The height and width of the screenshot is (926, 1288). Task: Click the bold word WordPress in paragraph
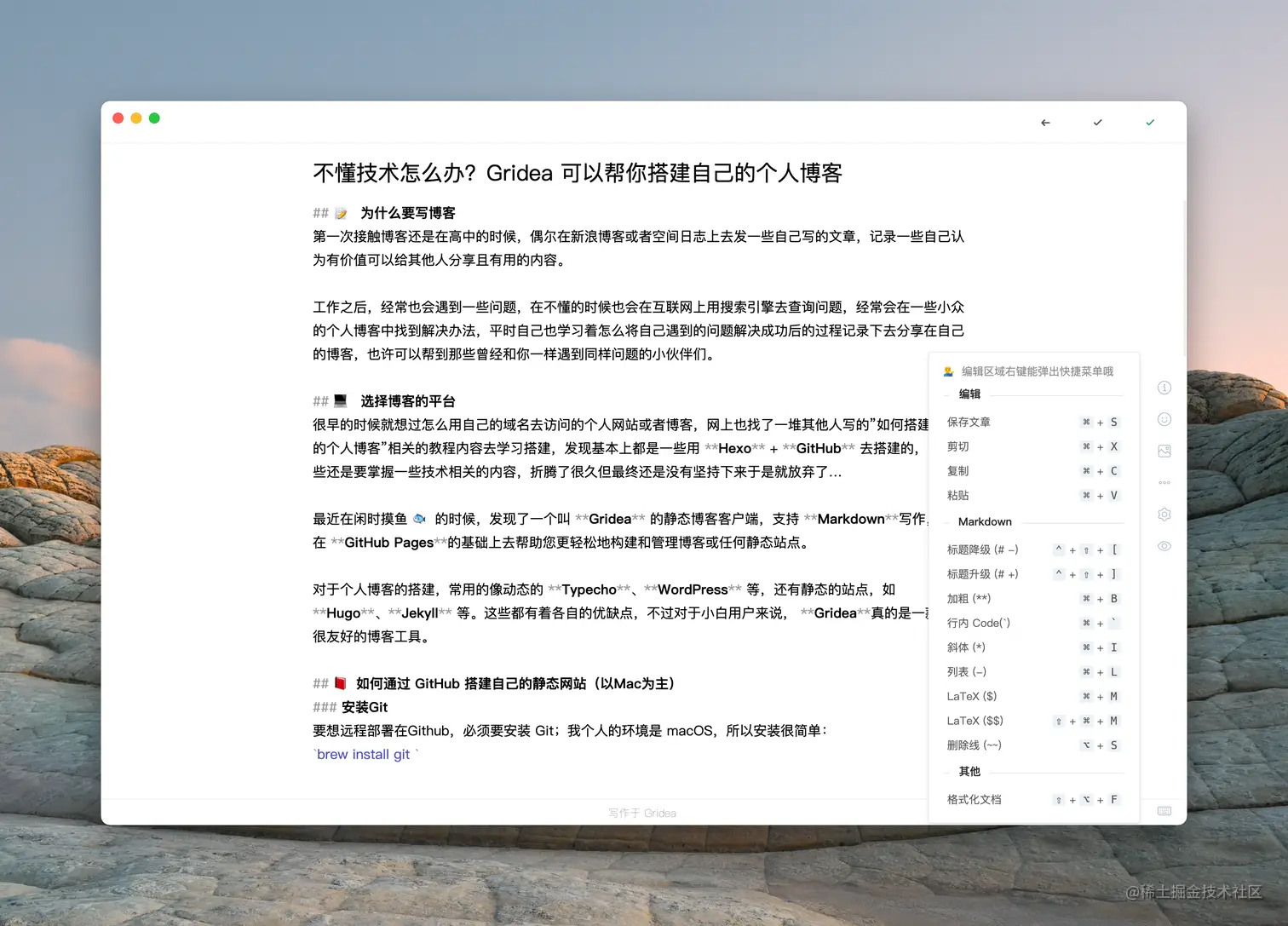693,590
